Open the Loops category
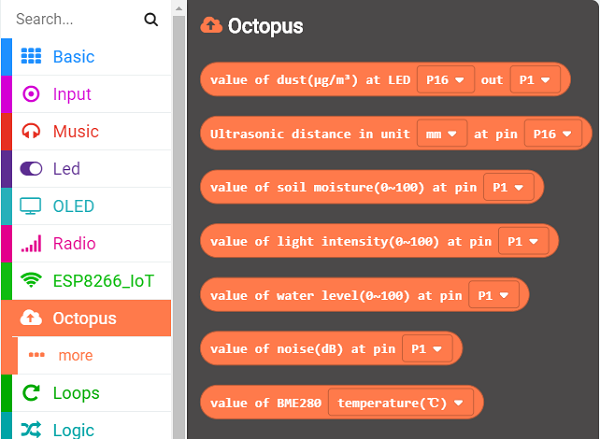This screenshot has height=439, width=600. 86,393
